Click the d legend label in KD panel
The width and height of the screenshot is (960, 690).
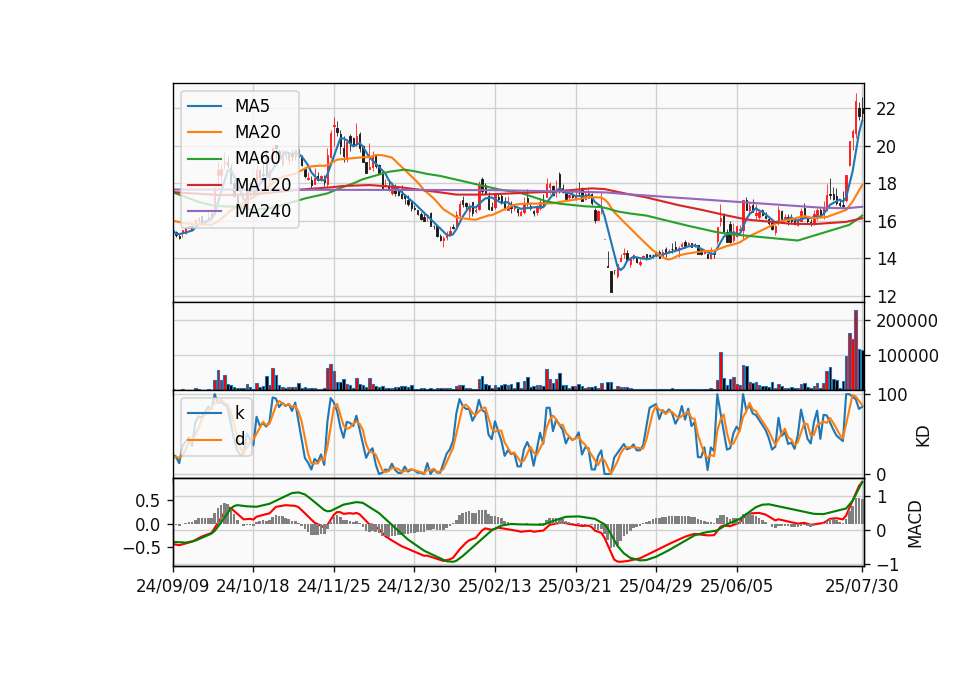[x=240, y=439]
